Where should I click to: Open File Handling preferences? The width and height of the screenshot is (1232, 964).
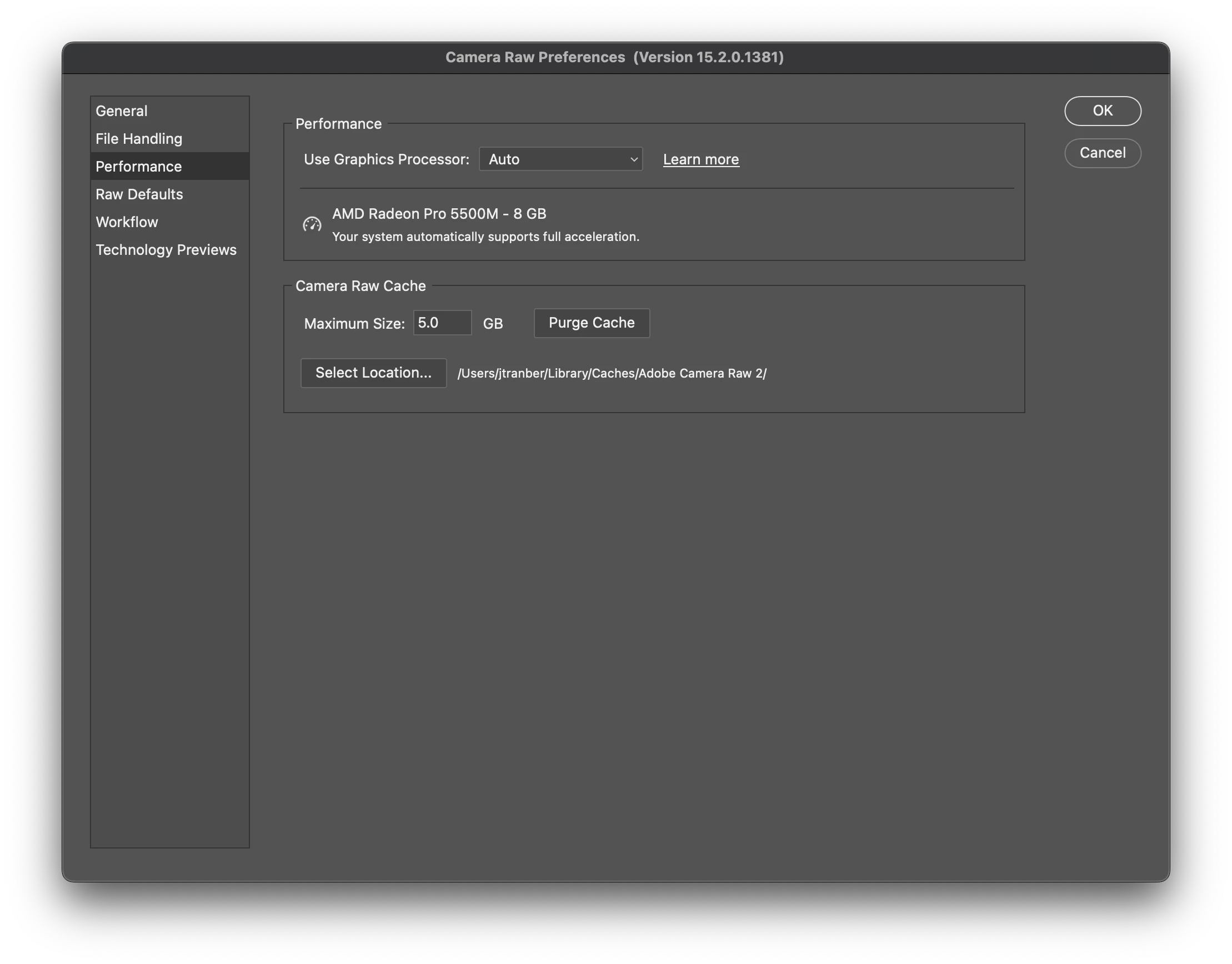coord(139,139)
